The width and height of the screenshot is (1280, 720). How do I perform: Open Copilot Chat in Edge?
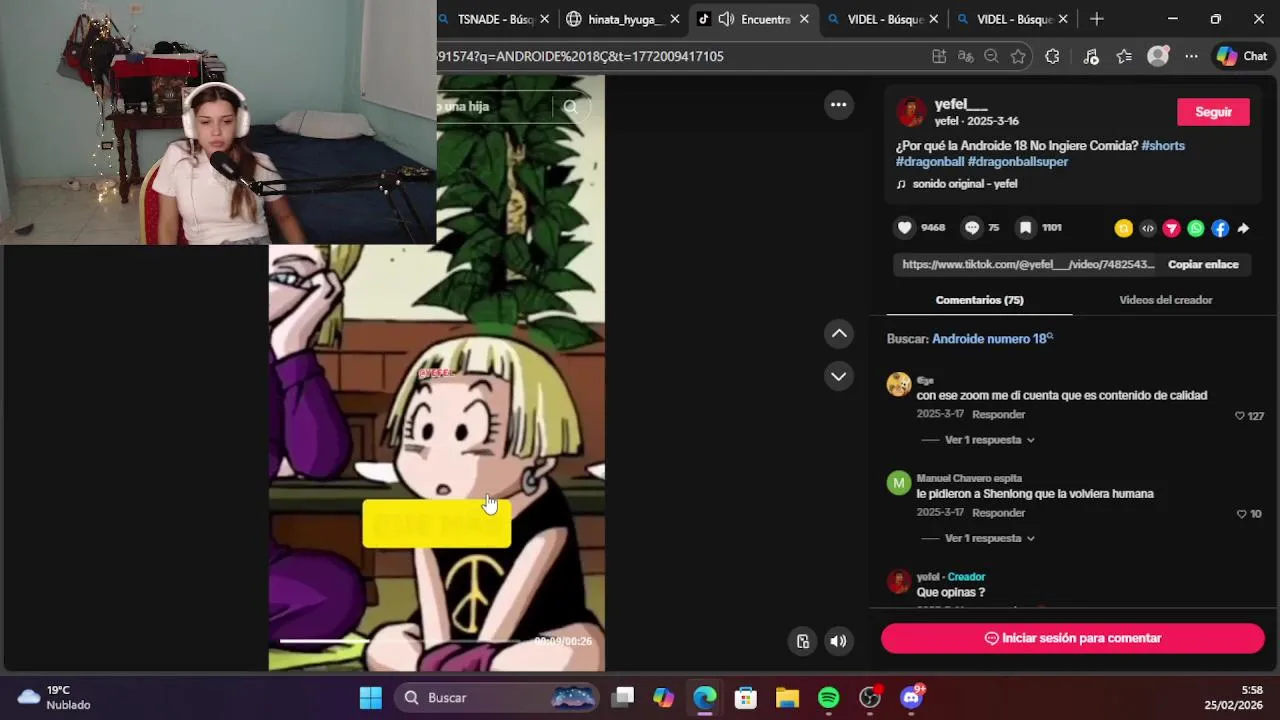[x=1242, y=57]
